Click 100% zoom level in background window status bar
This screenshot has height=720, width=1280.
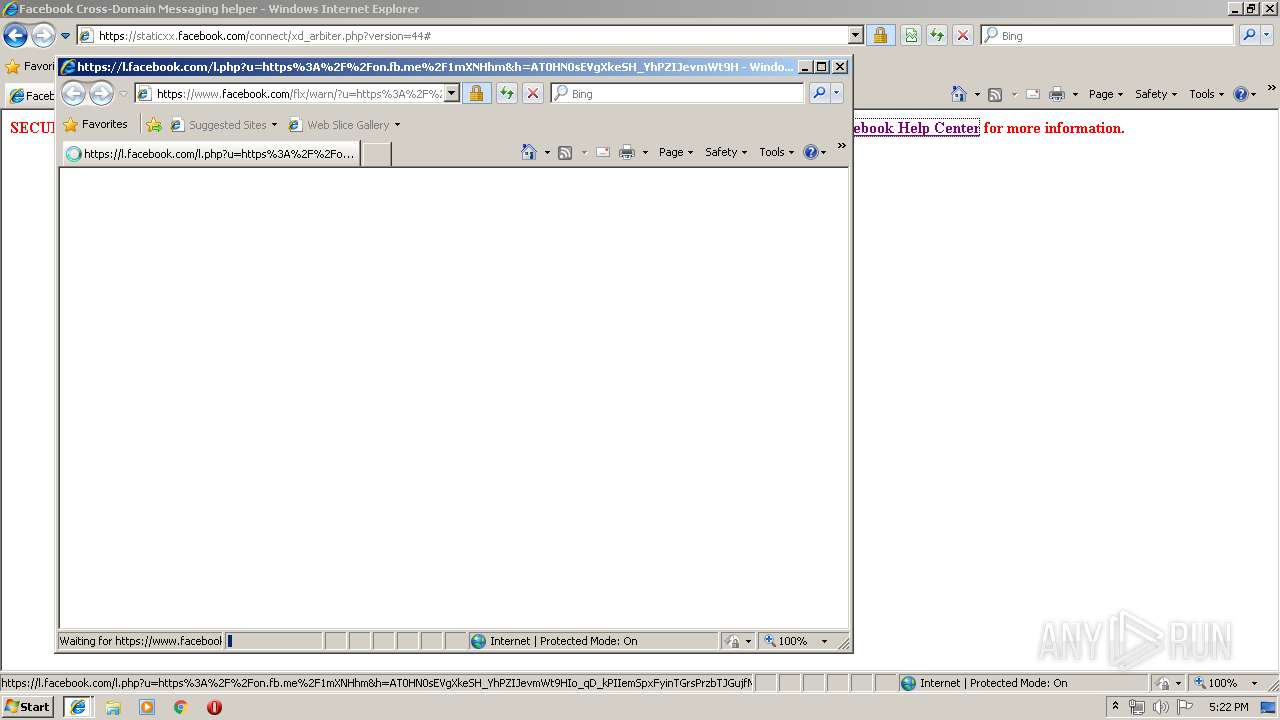point(1217,683)
